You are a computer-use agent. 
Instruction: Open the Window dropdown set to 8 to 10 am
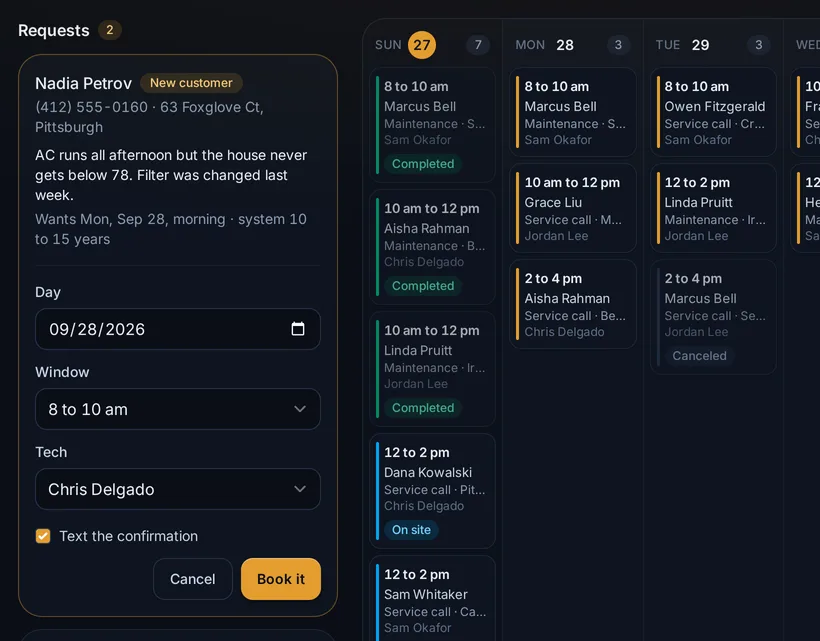[178, 409]
